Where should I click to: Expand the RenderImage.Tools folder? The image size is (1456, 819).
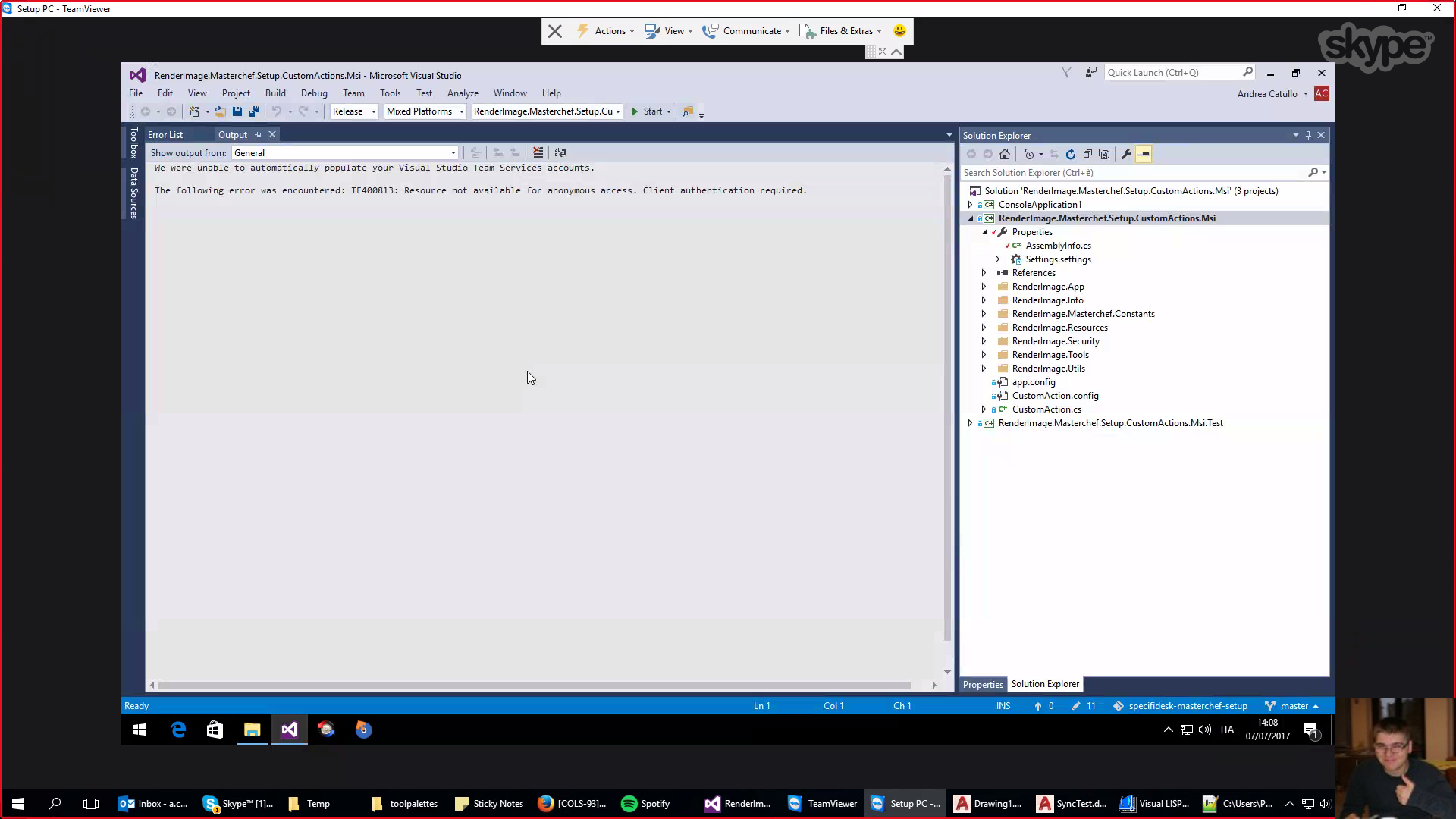pos(984,355)
